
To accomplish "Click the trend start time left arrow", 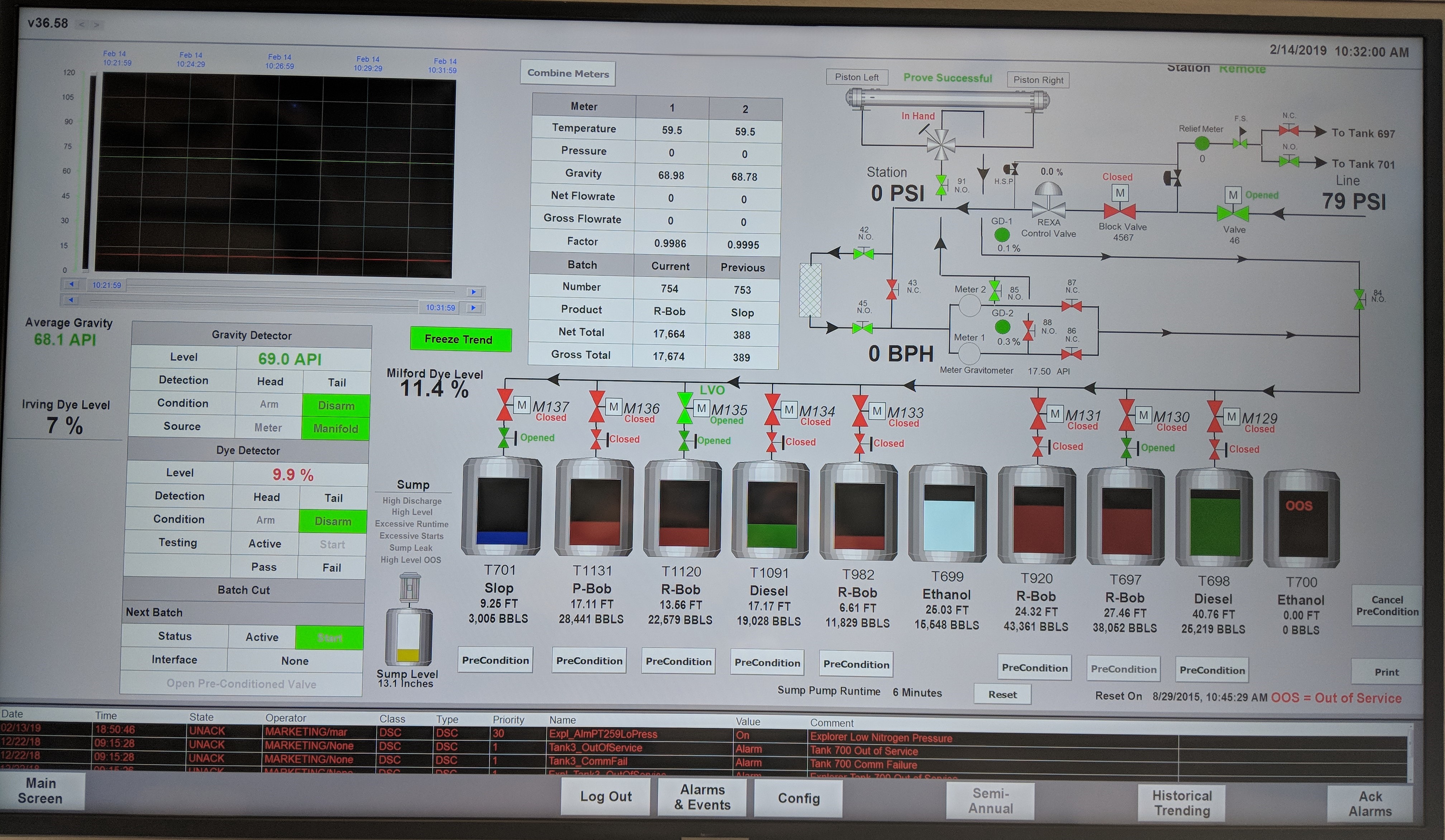I will [x=71, y=284].
